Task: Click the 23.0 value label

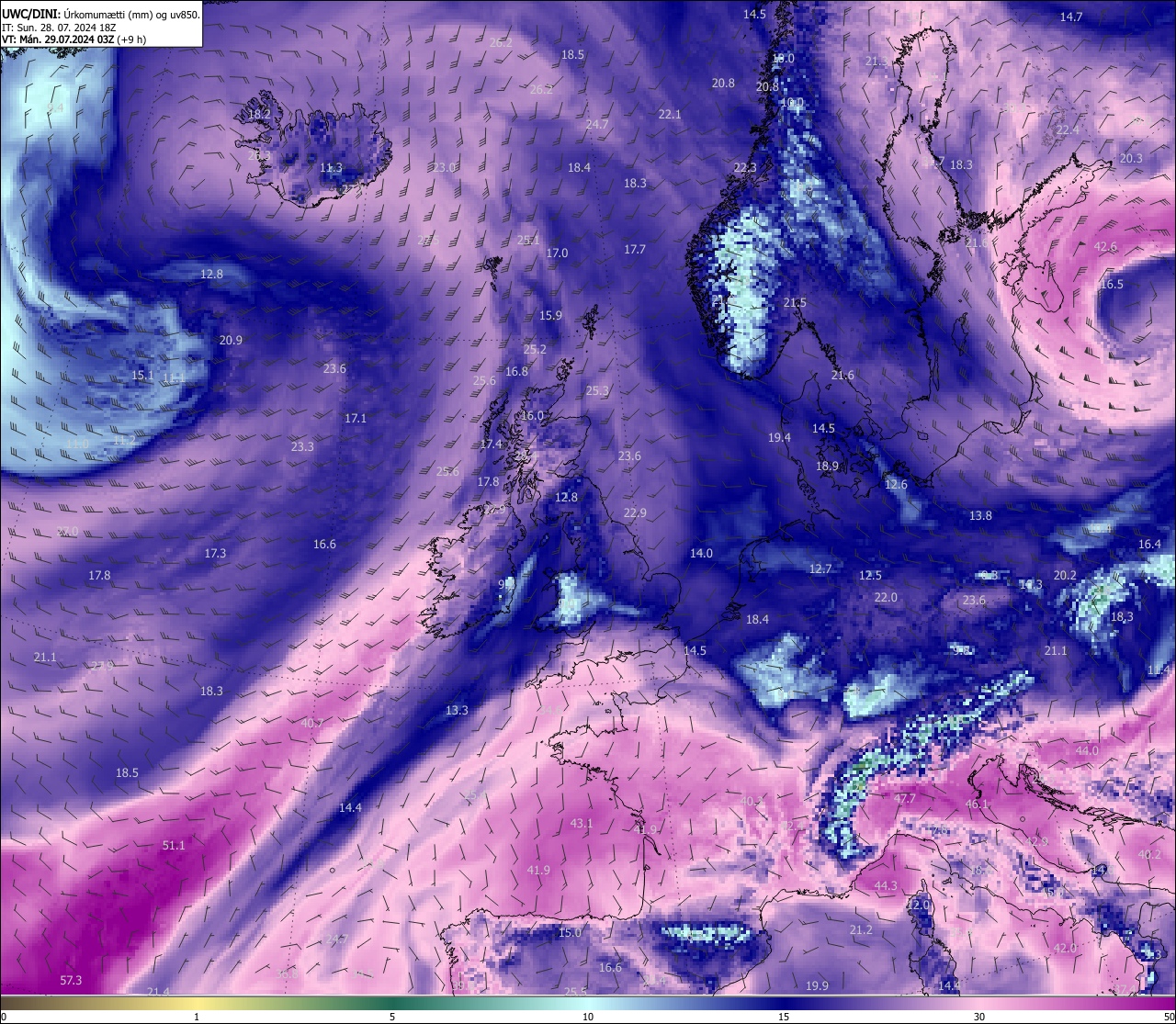Action: click(x=445, y=167)
